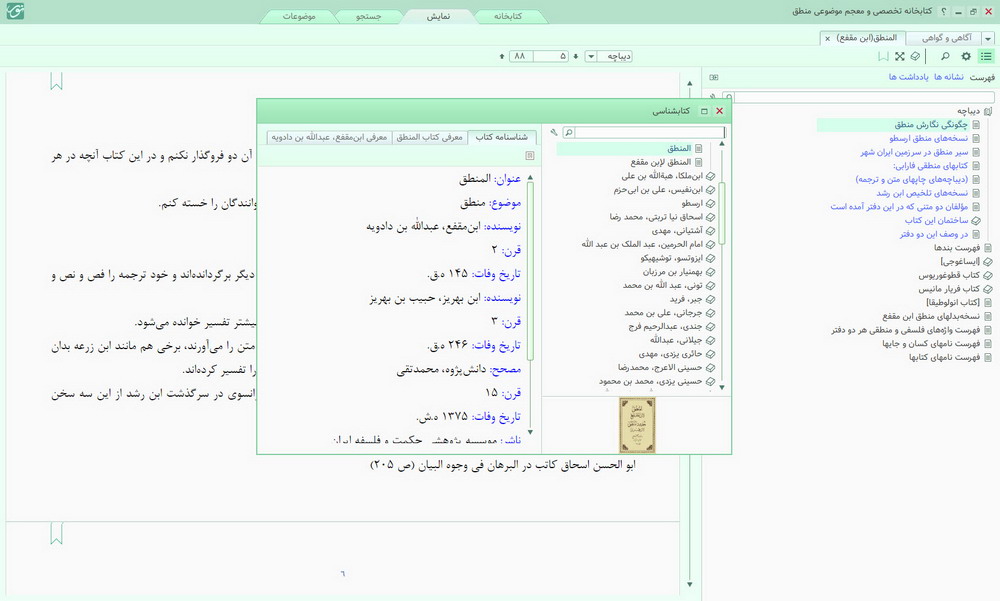Image resolution: width=1000 pixels, height=601 pixels.
Task: Expand کتاب قطوغوریوس in the contents tree
Action: pyautogui.click(x=988, y=275)
